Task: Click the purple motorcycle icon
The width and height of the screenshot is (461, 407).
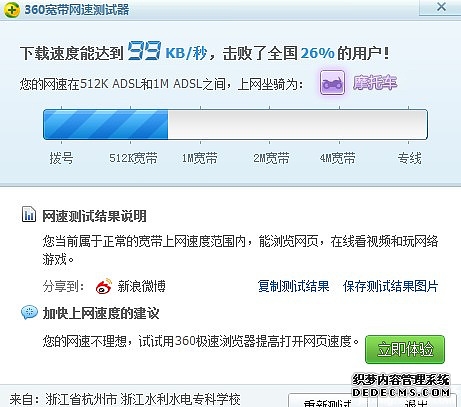Action: point(332,83)
